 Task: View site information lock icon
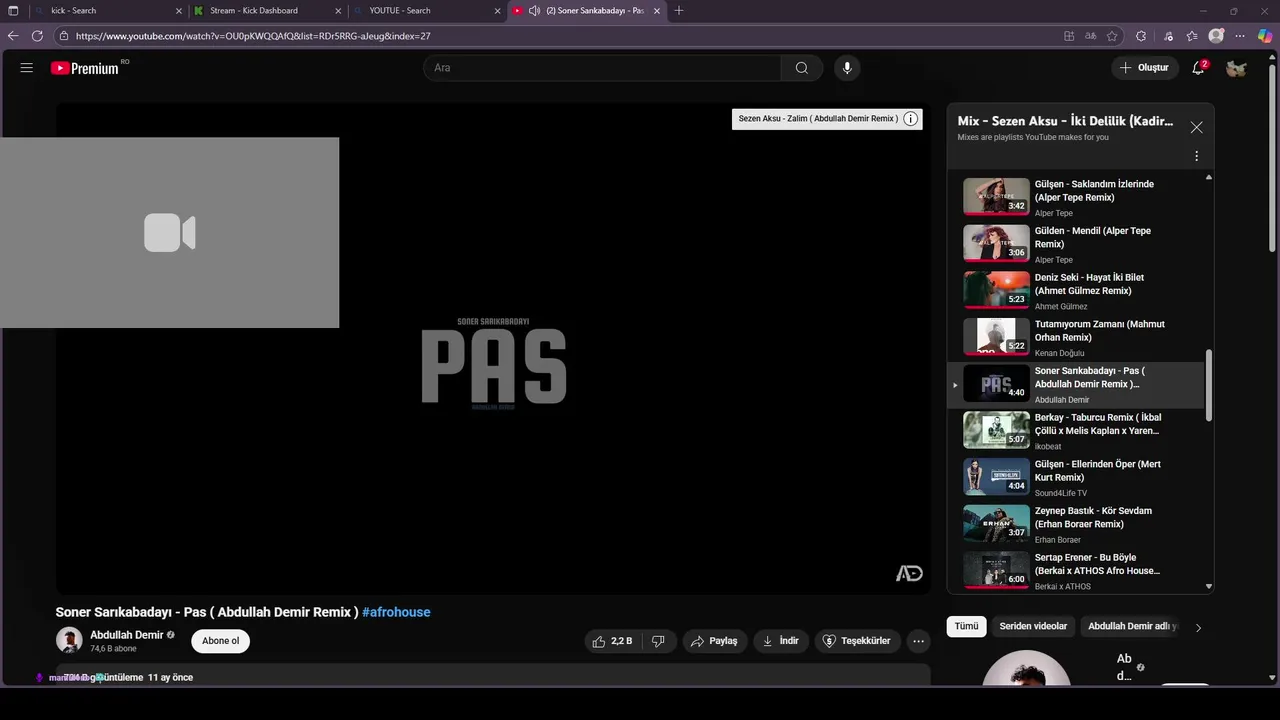tap(64, 36)
